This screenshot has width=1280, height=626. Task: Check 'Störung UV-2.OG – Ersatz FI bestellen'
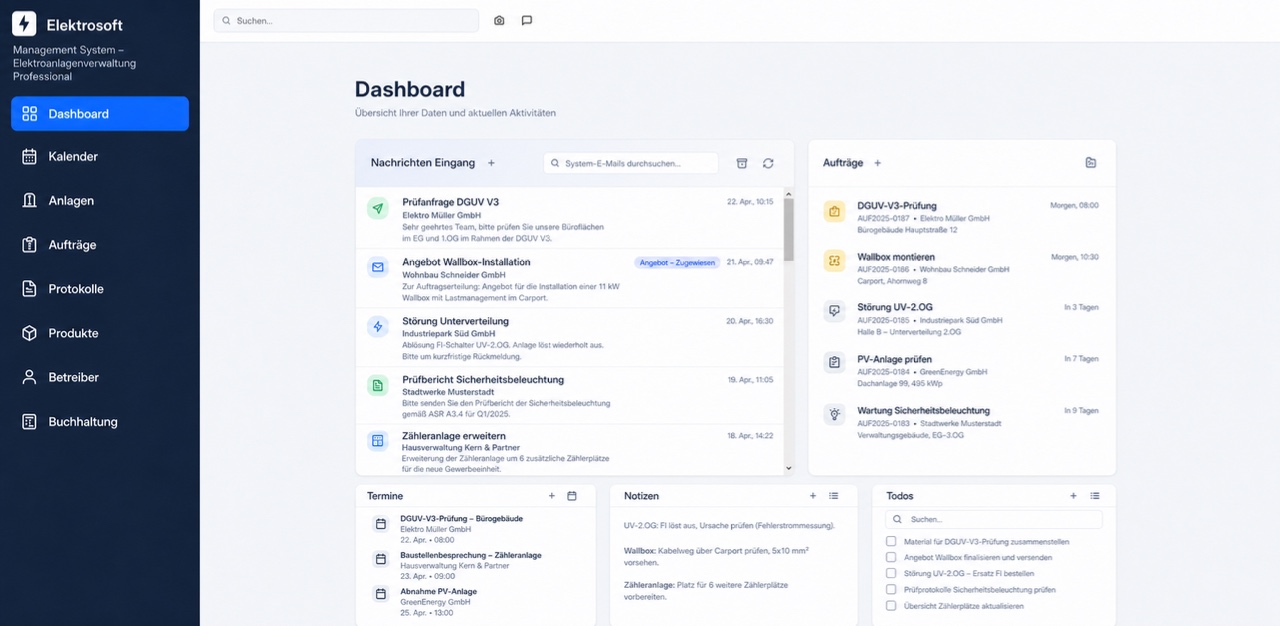[x=891, y=573]
